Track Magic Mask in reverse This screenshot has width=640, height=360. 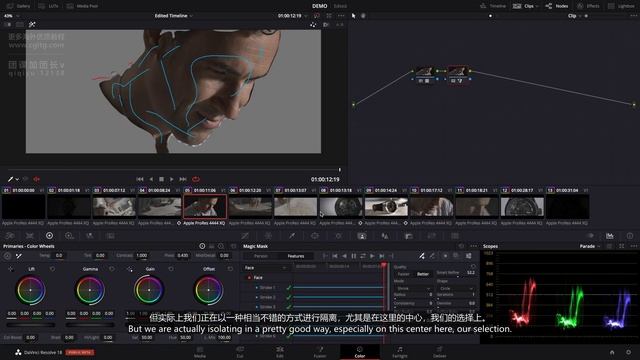pos(344,256)
